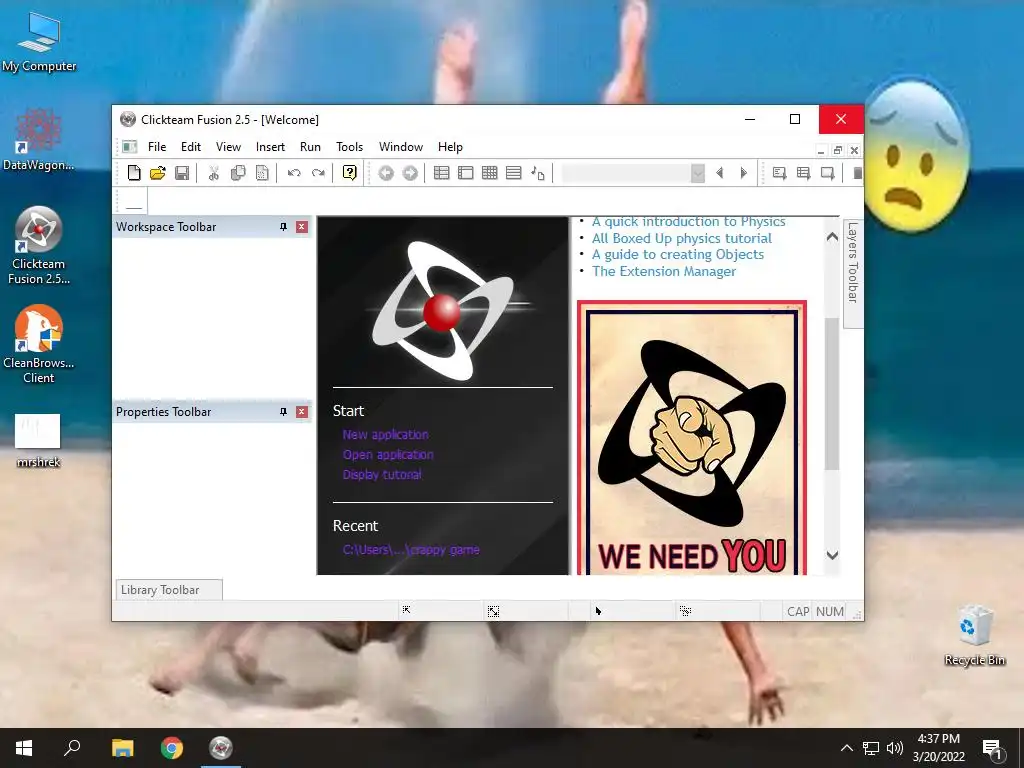This screenshot has height=768, width=1024.
Task: Open All Boxed Up physics tutorial link
Action: click(682, 238)
